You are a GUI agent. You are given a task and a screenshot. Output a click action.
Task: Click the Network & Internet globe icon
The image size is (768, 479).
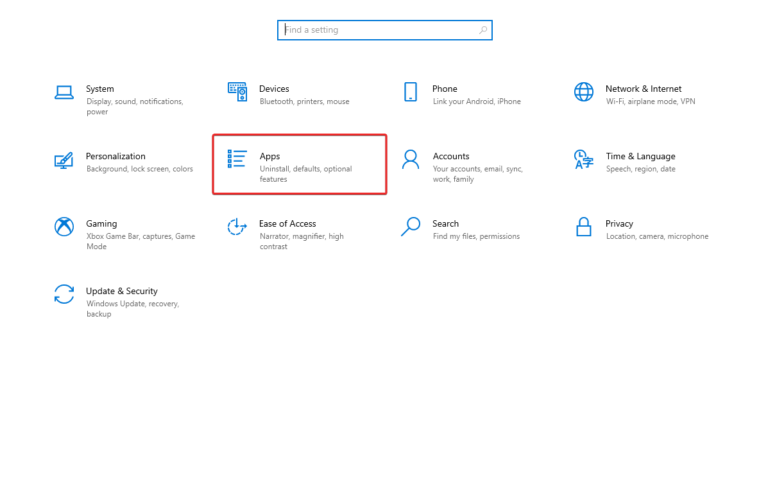[583, 92]
